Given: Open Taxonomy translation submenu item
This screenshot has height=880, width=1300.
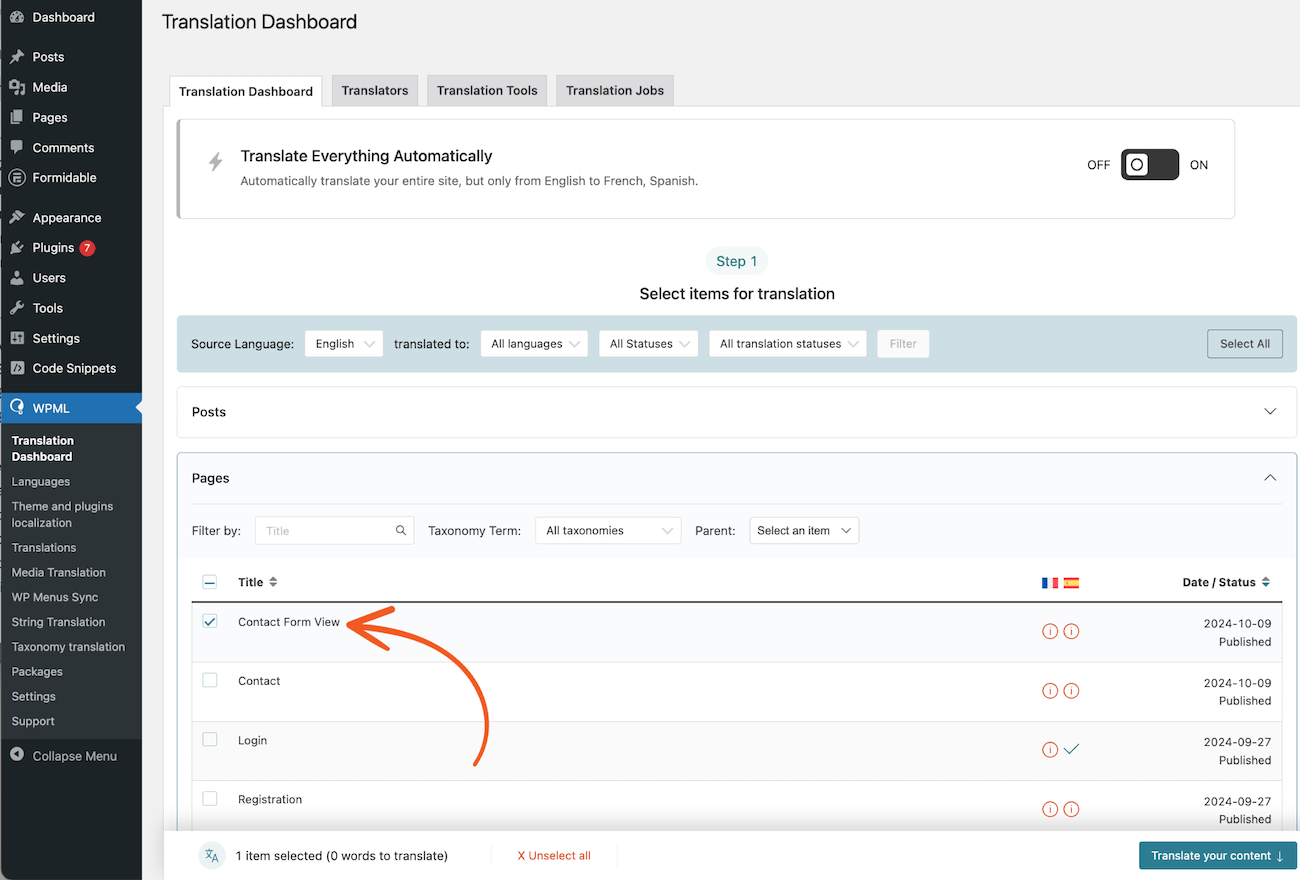Looking at the screenshot, I should click(68, 647).
